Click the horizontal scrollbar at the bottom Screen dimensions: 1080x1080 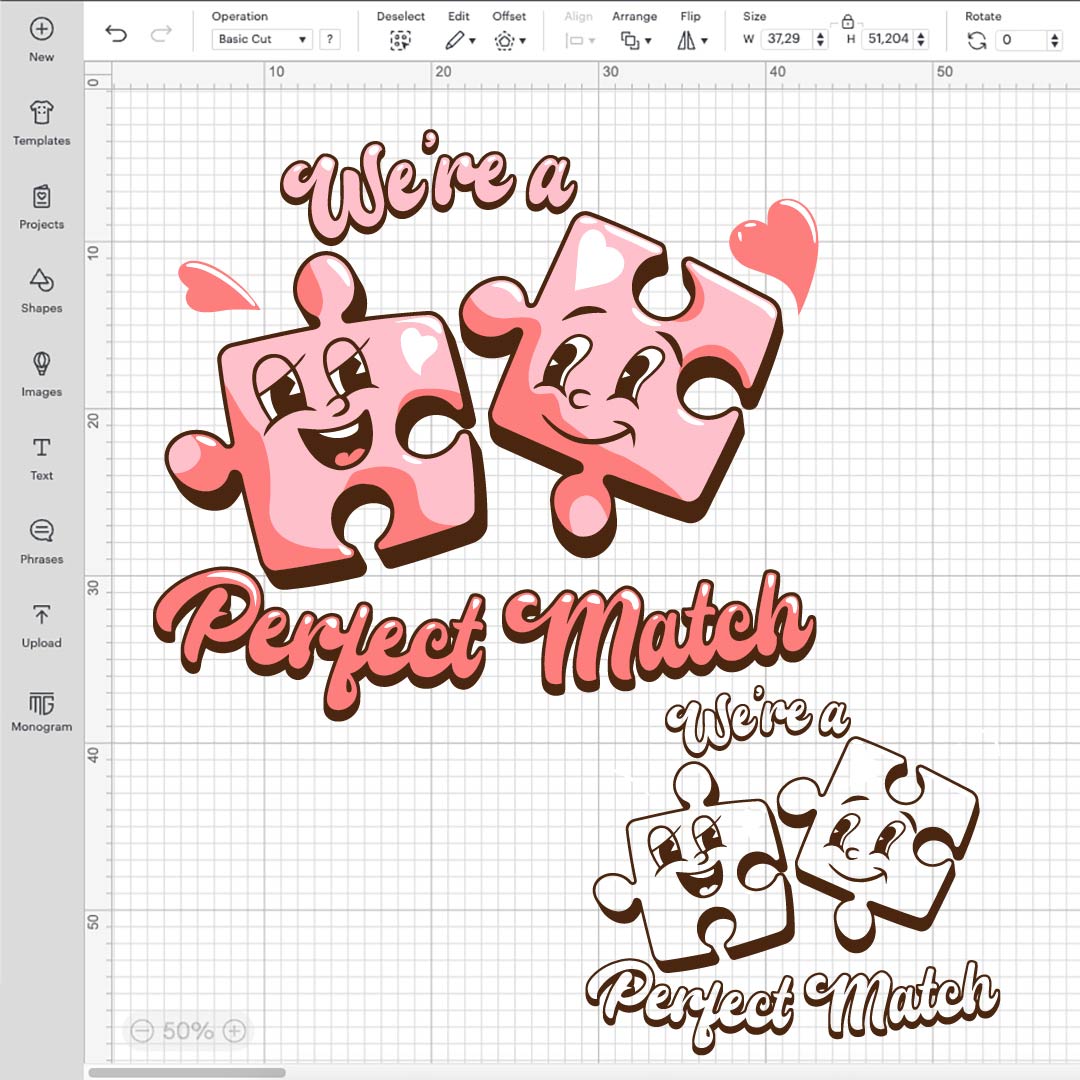pos(187,1072)
